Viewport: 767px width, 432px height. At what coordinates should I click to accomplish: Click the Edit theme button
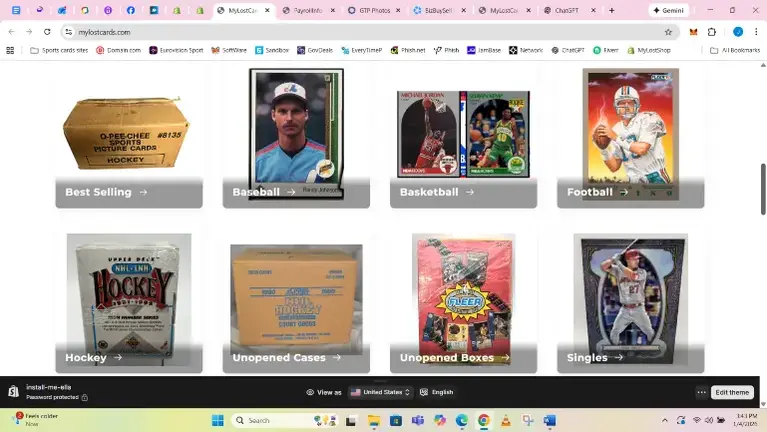pos(732,392)
